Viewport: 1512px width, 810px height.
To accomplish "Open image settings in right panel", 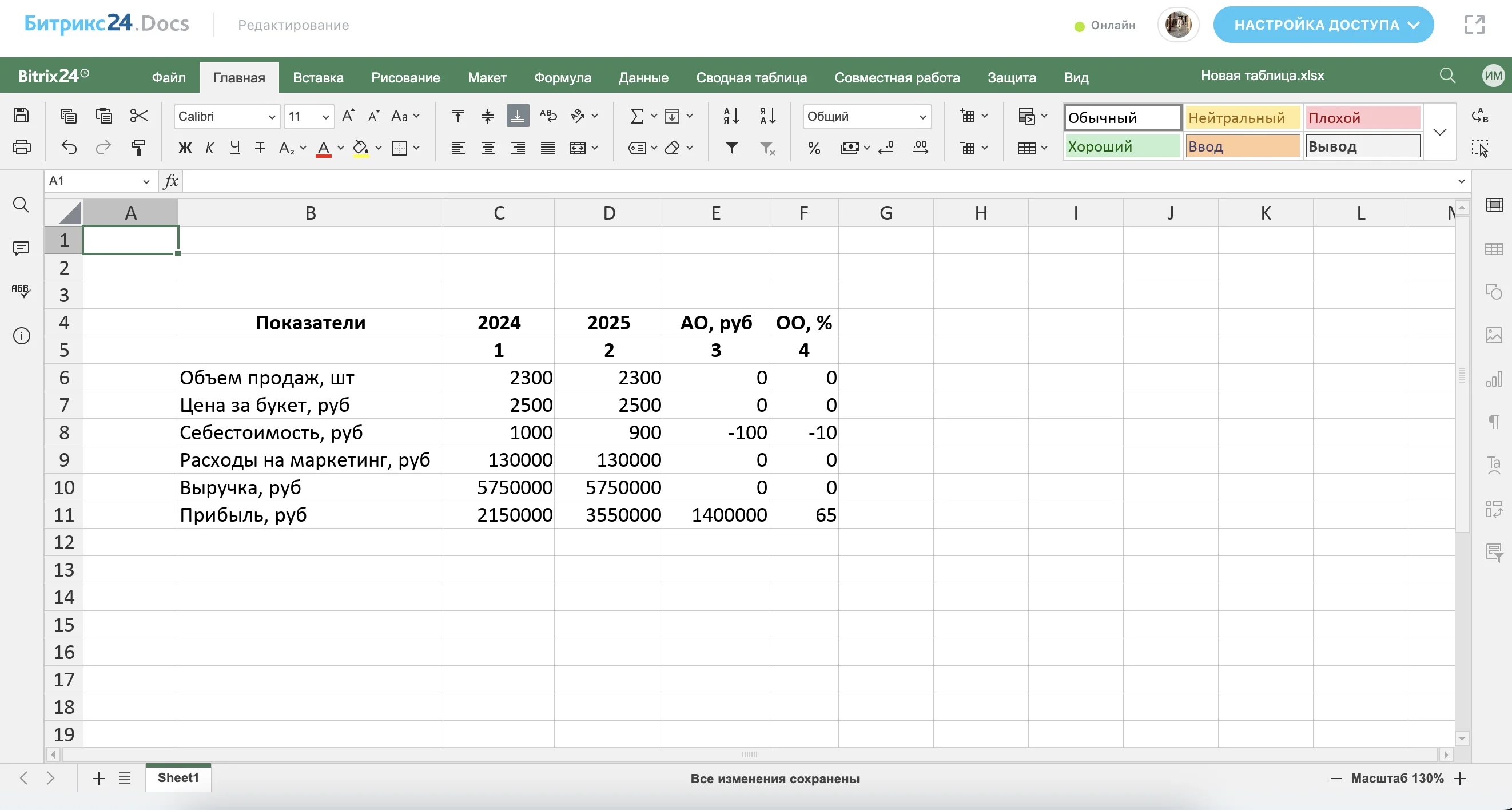I will [1494, 335].
